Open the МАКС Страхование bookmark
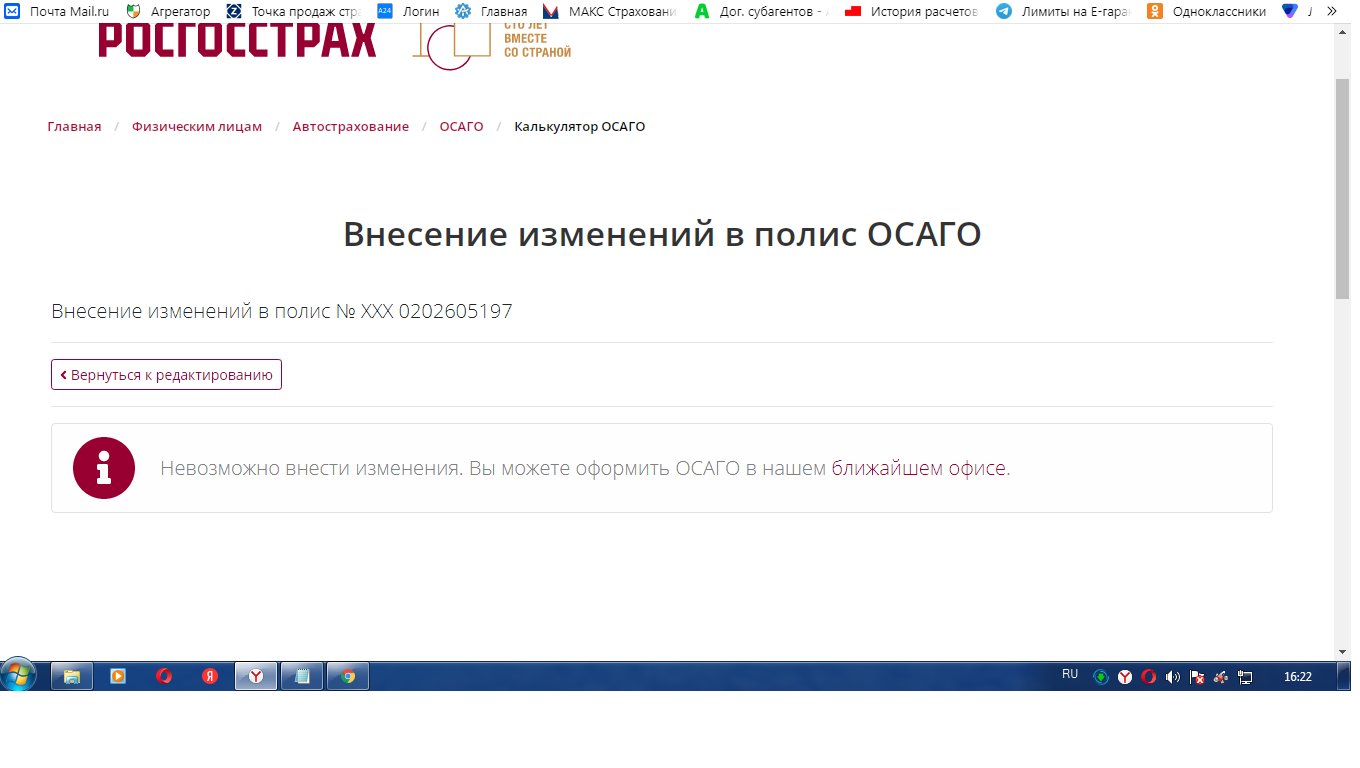The height and width of the screenshot is (768, 1360). pyautogui.click(x=610, y=12)
